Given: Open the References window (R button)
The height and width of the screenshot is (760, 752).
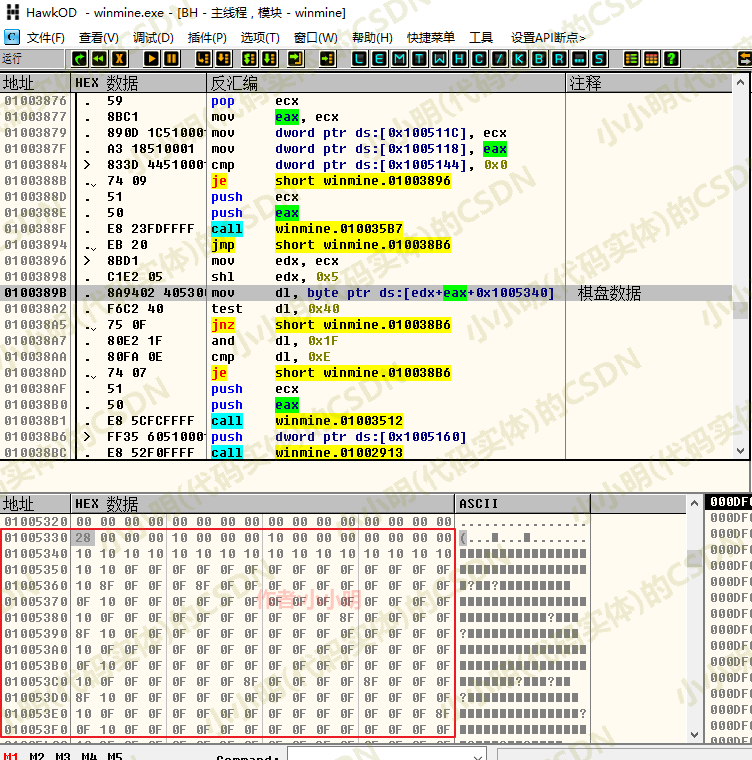Looking at the screenshot, I should [559, 59].
